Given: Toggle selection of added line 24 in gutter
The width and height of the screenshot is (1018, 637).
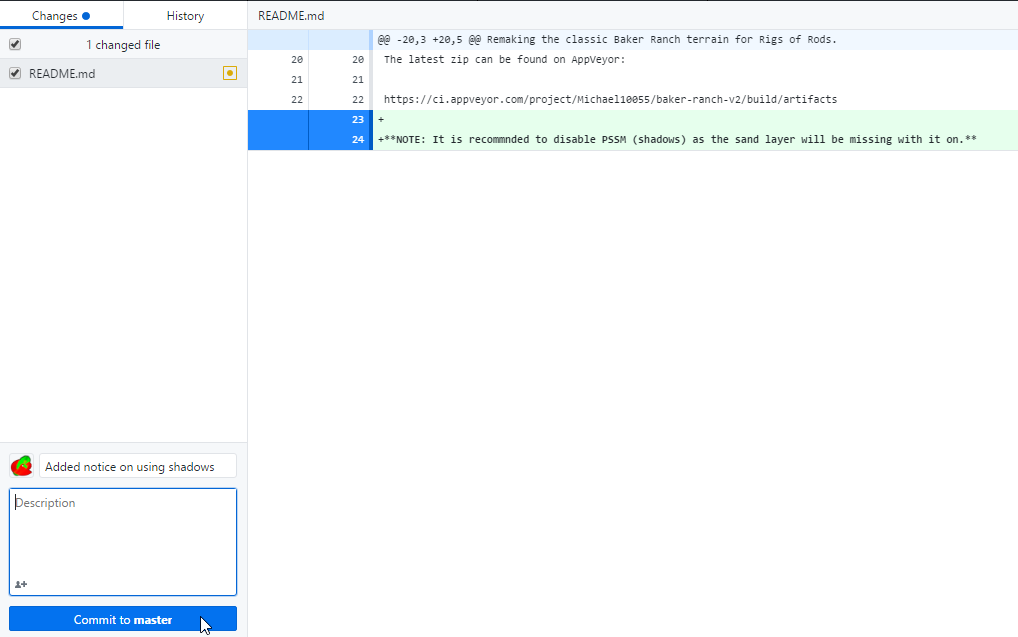Looking at the screenshot, I should (309, 140).
